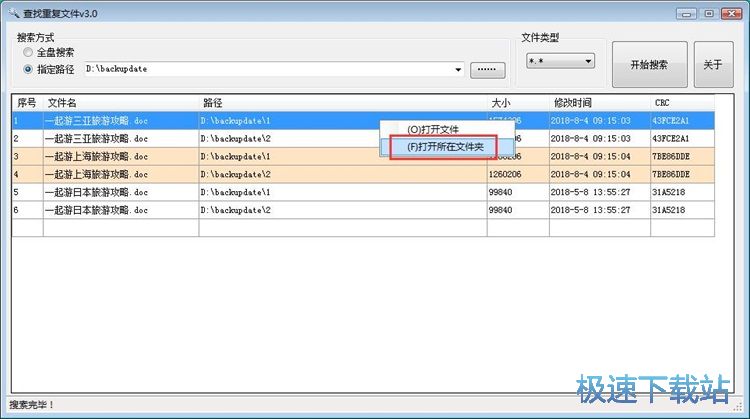Screen dimensions: 750x419
Task: Click CRC 43FCE2A1 in row 1
Action: pos(671,121)
